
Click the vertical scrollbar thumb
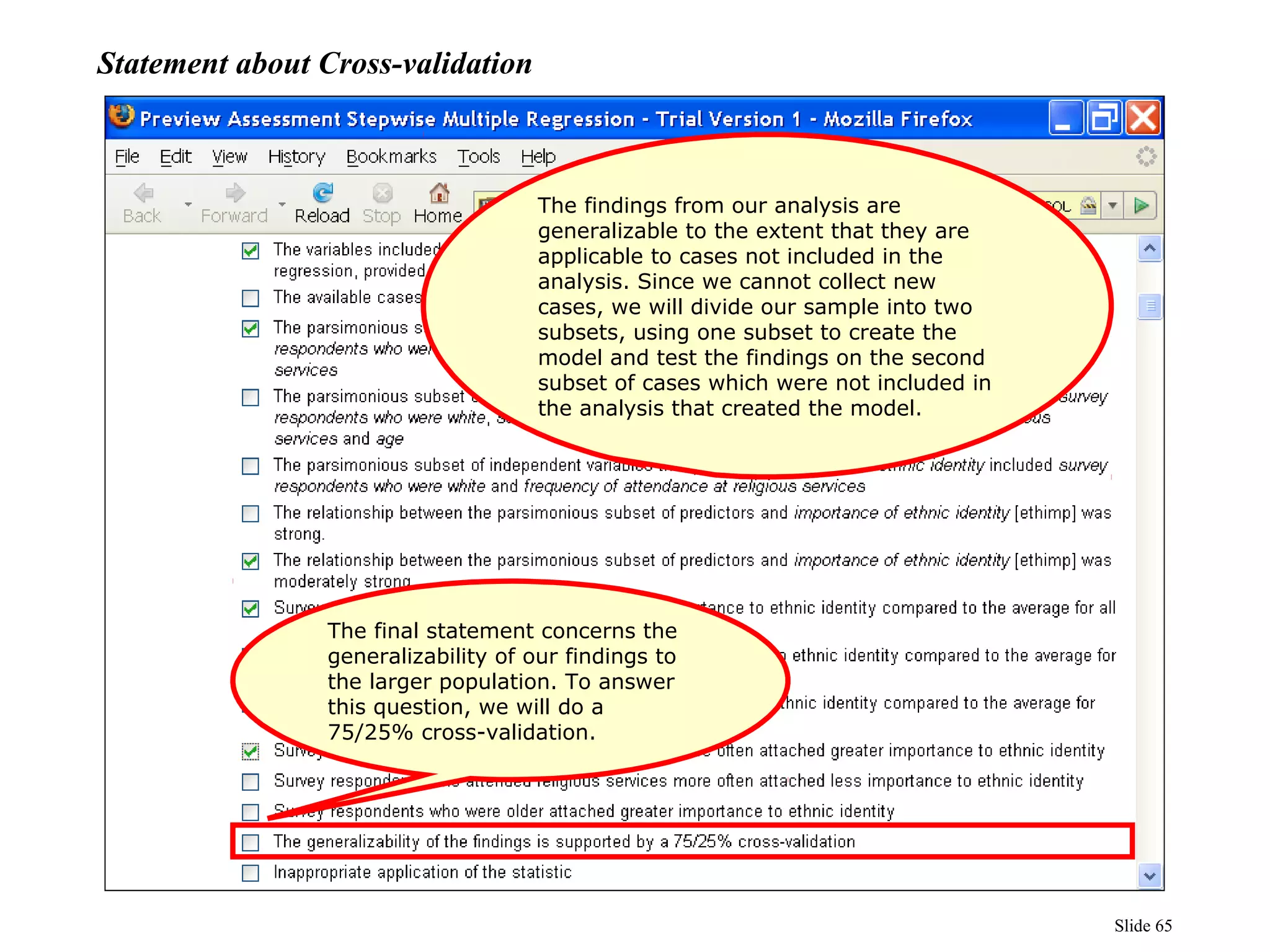click(x=1150, y=306)
